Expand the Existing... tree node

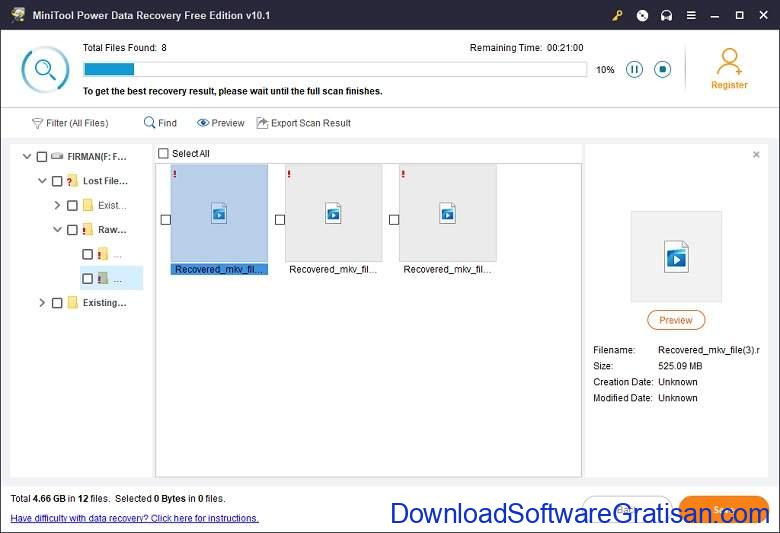[x=42, y=303]
